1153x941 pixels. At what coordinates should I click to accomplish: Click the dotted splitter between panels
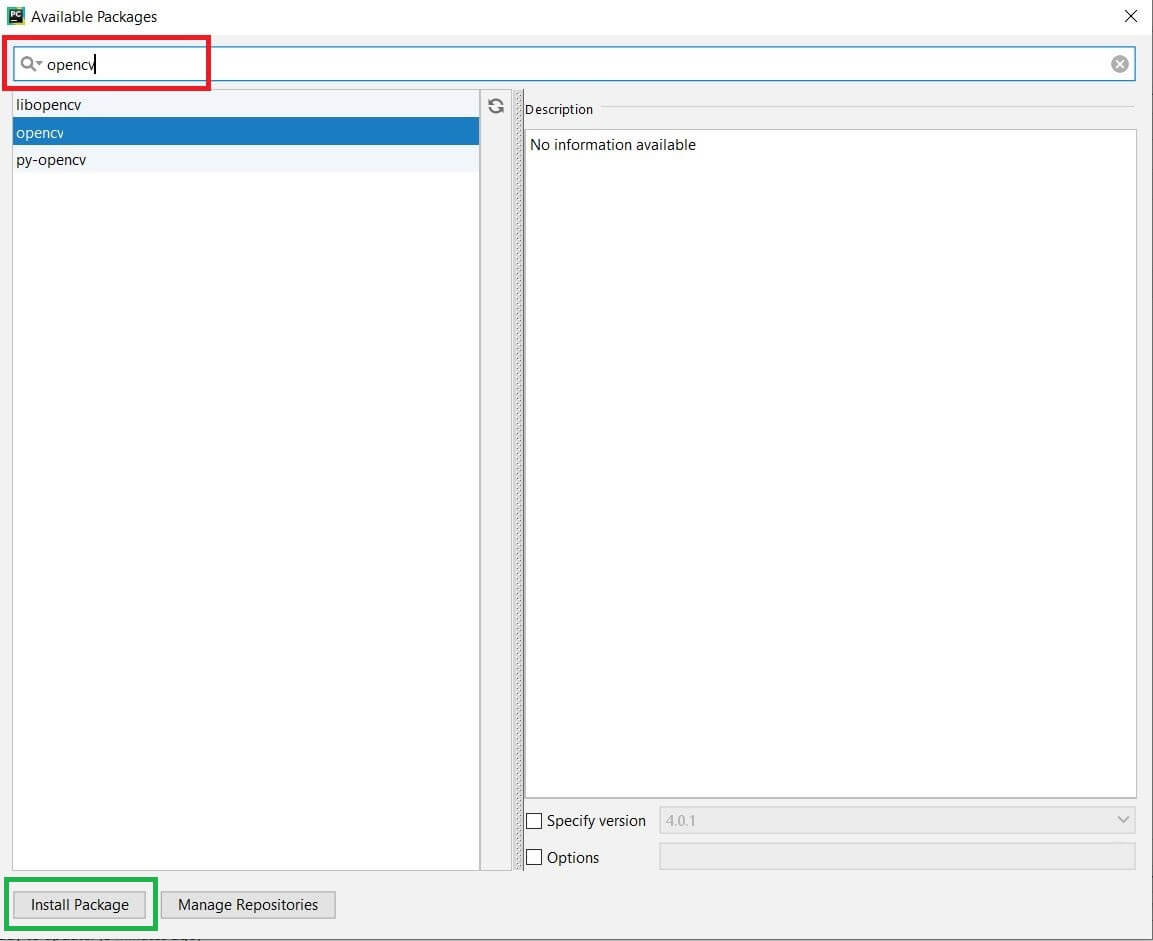pyautogui.click(x=518, y=480)
